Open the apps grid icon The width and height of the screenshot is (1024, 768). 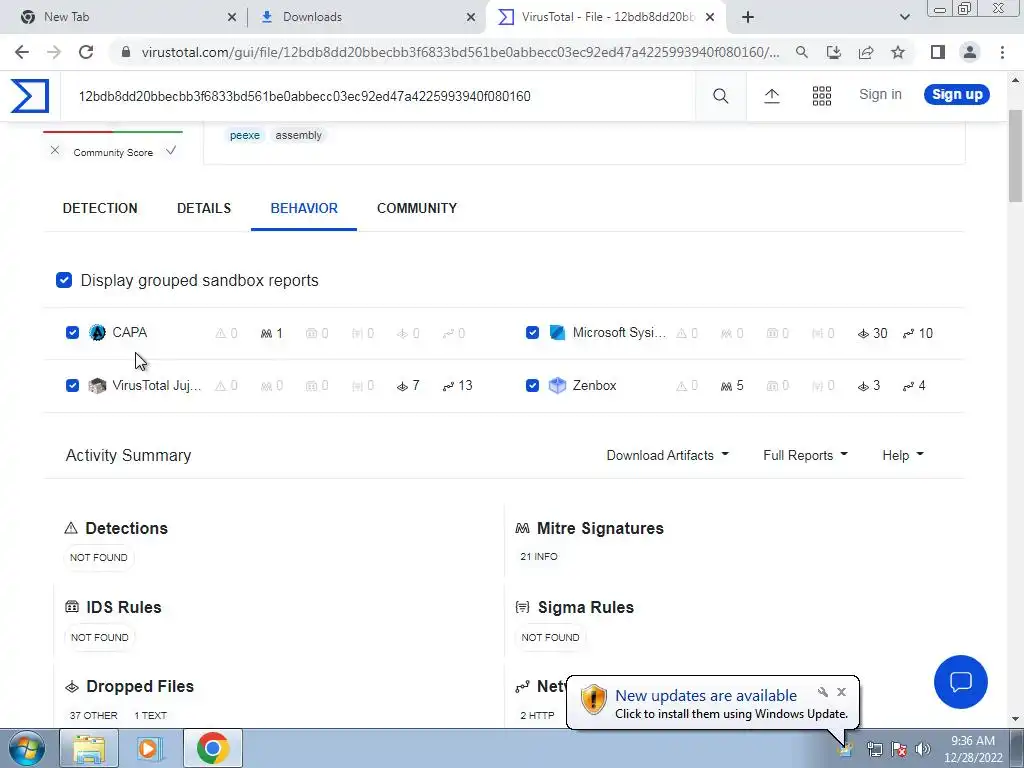coord(822,96)
